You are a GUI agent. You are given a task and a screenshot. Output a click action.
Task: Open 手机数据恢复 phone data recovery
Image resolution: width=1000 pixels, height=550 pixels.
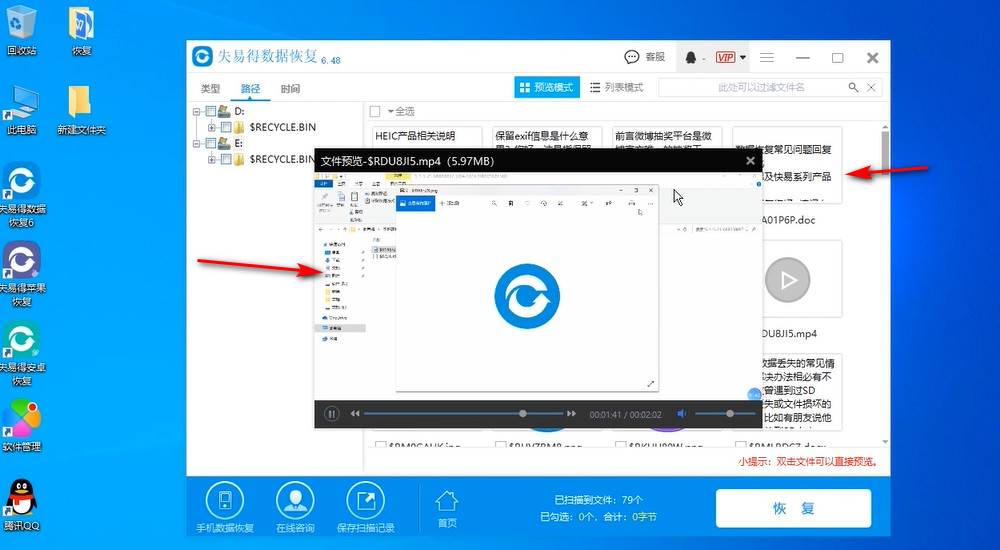(x=224, y=508)
